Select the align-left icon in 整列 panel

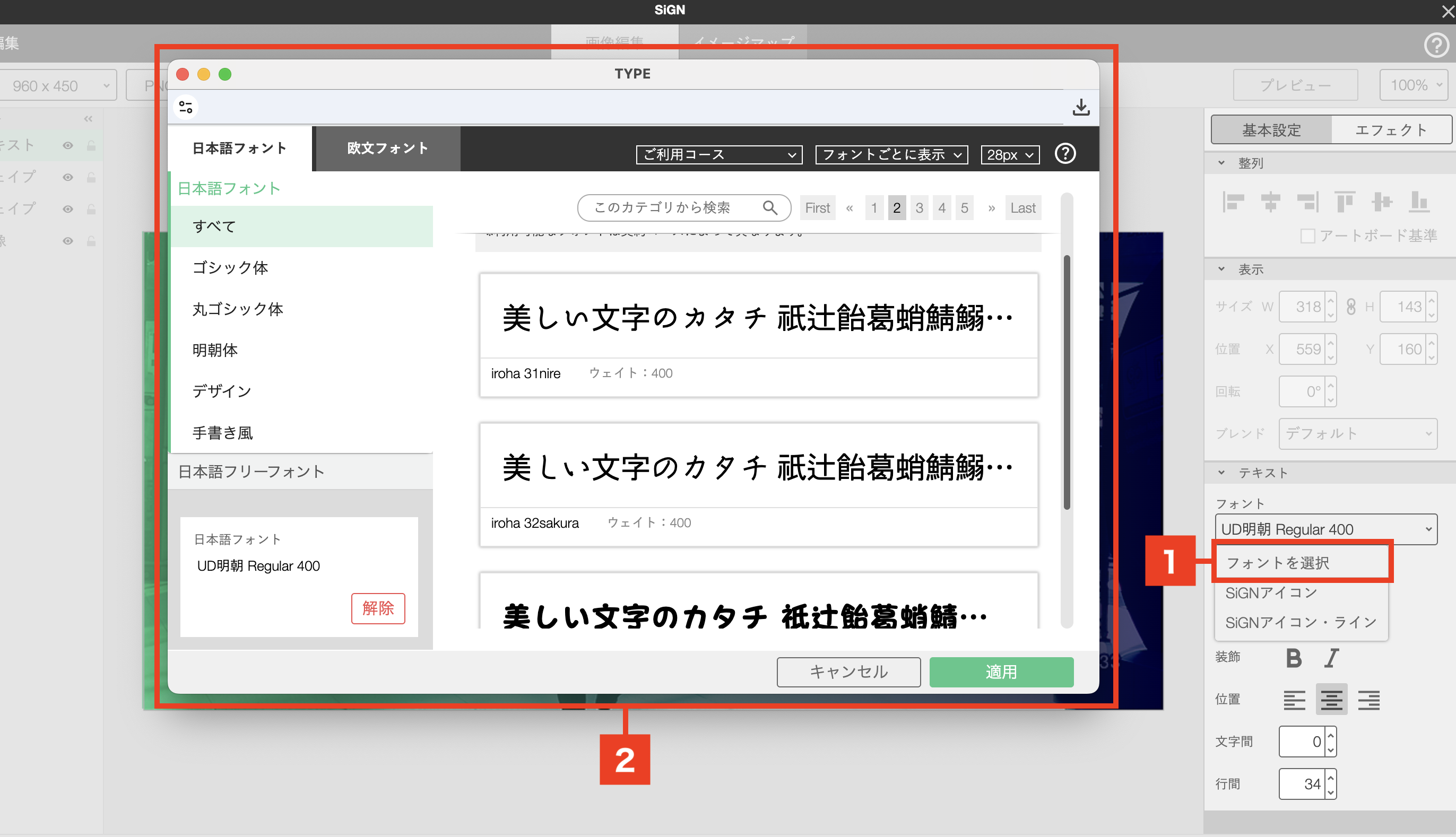[x=1234, y=202]
